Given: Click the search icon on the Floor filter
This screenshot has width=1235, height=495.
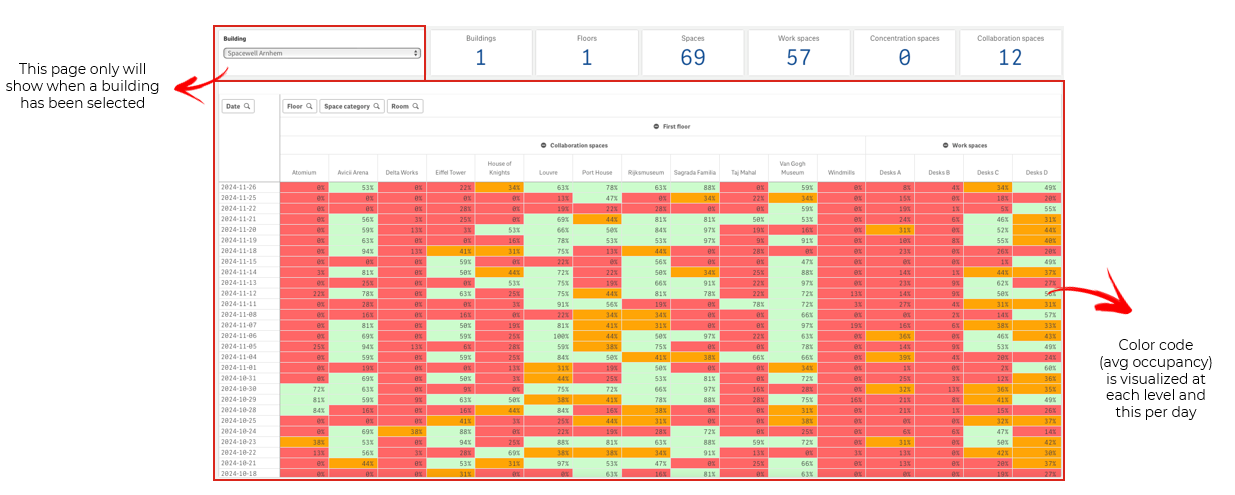Looking at the screenshot, I should tap(311, 106).
